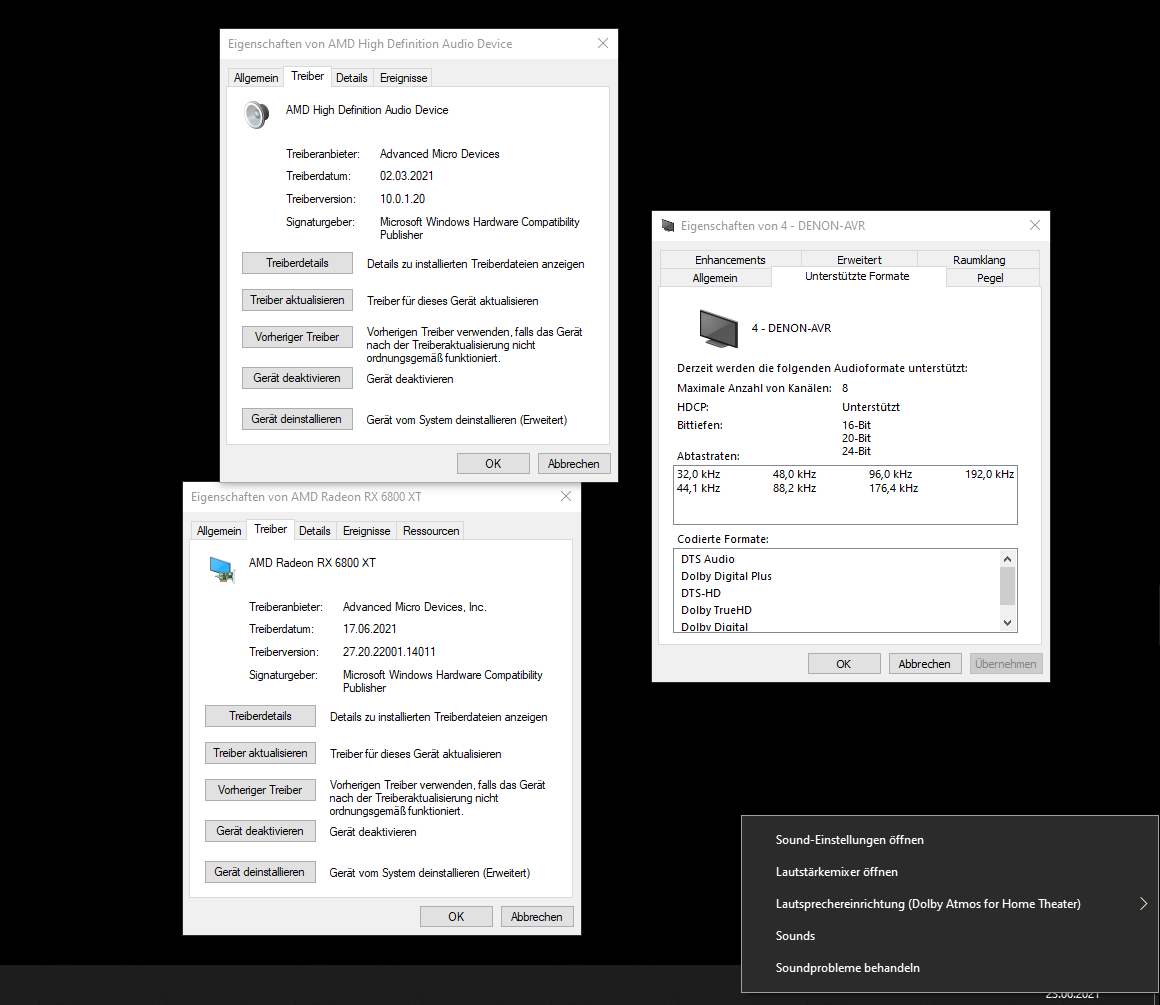Click Treiber aktualisieren in Radeon RX 6800 XT window
Screen dimensions: 1160x1005
260,753
